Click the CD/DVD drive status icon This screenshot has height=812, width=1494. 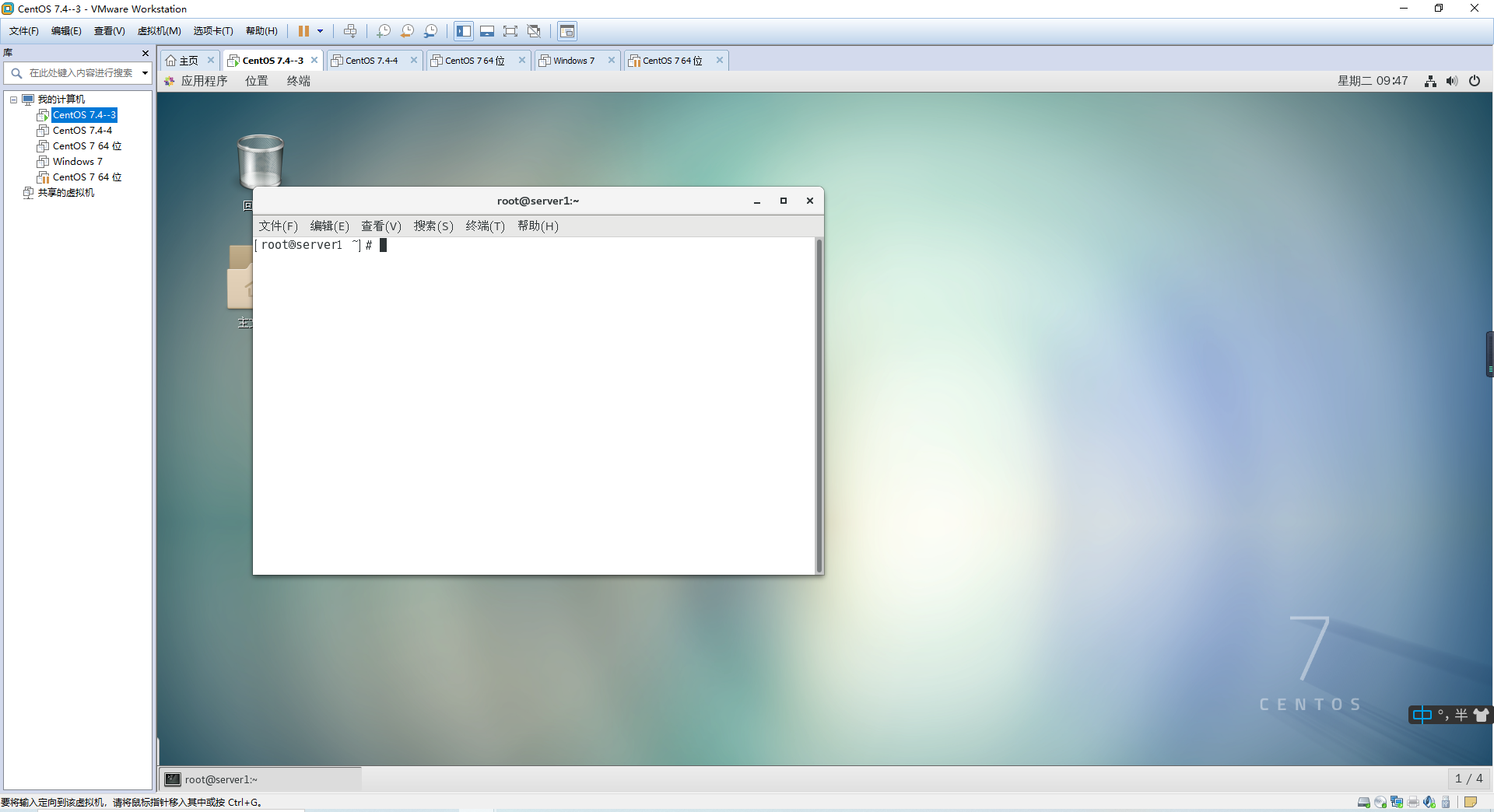(1380, 803)
